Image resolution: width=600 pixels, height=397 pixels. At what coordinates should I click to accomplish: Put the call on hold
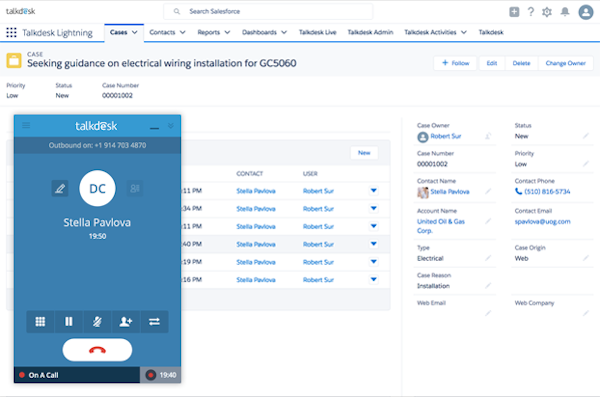tap(69, 322)
